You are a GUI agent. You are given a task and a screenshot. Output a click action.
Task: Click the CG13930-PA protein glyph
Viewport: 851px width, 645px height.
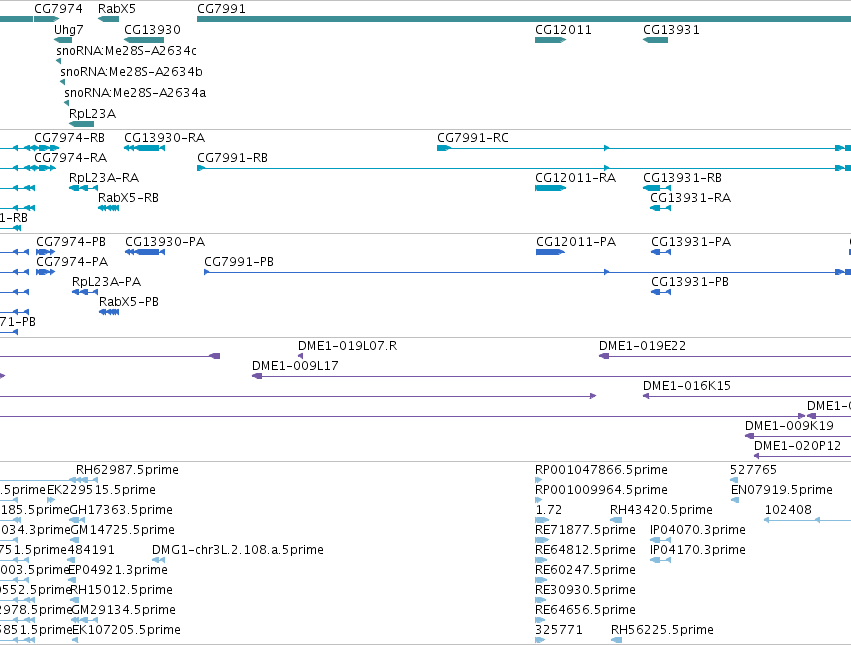(145, 252)
